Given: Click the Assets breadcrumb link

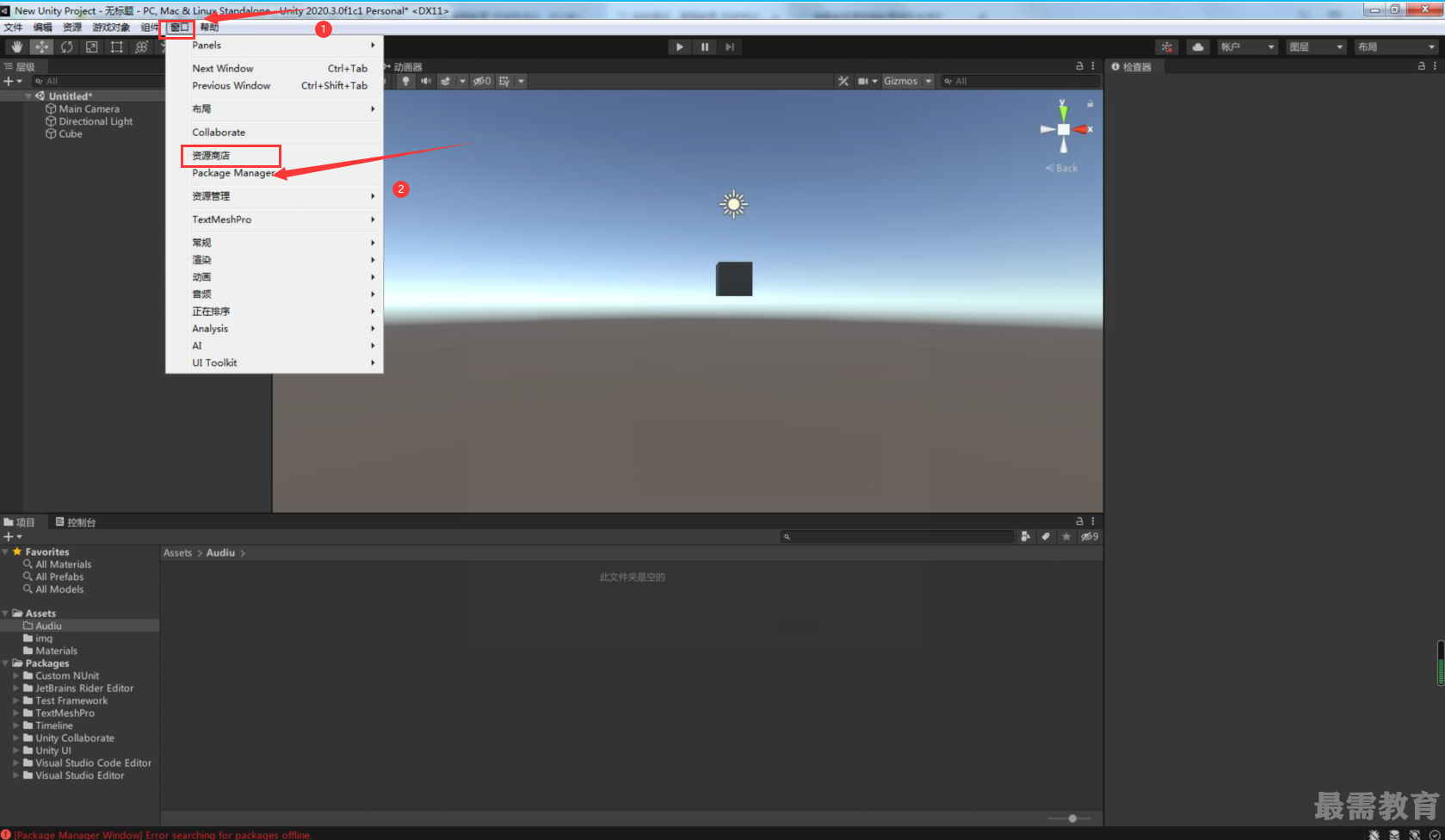Looking at the screenshot, I should (x=177, y=553).
